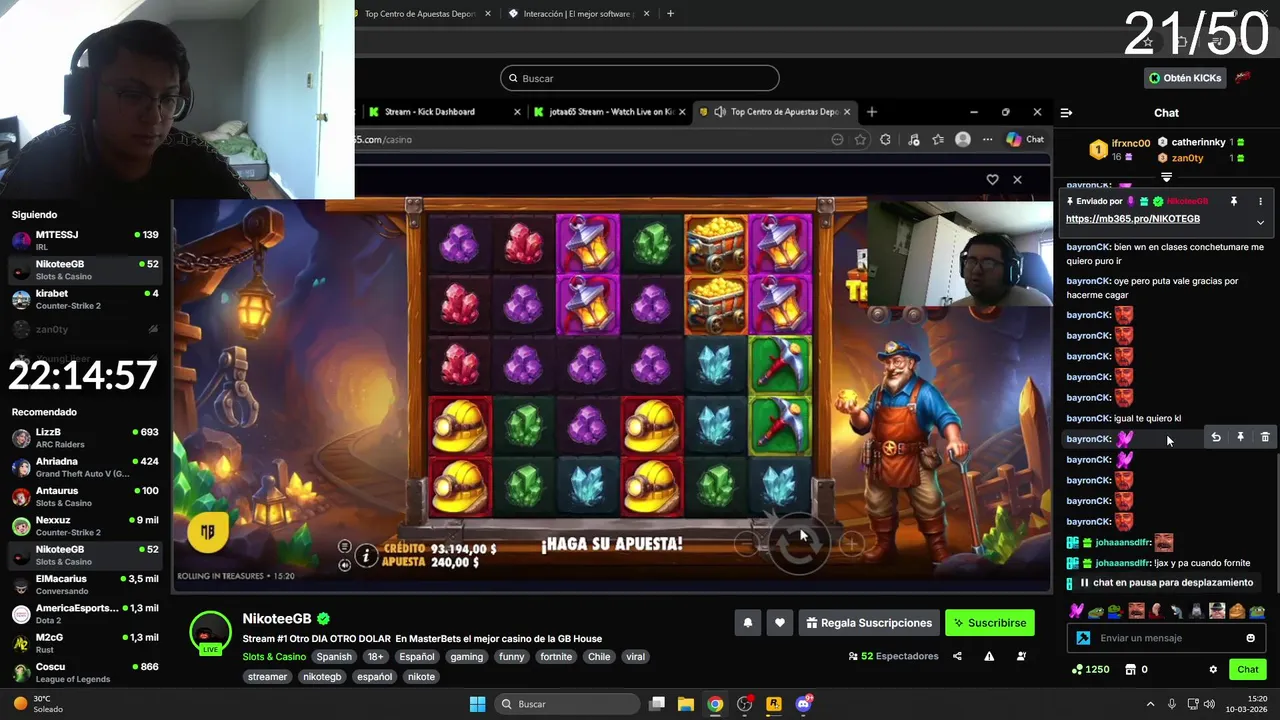Reply to the hovered bayronCK message
This screenshot has width=1280, height=720.
tap(1216, 437)
